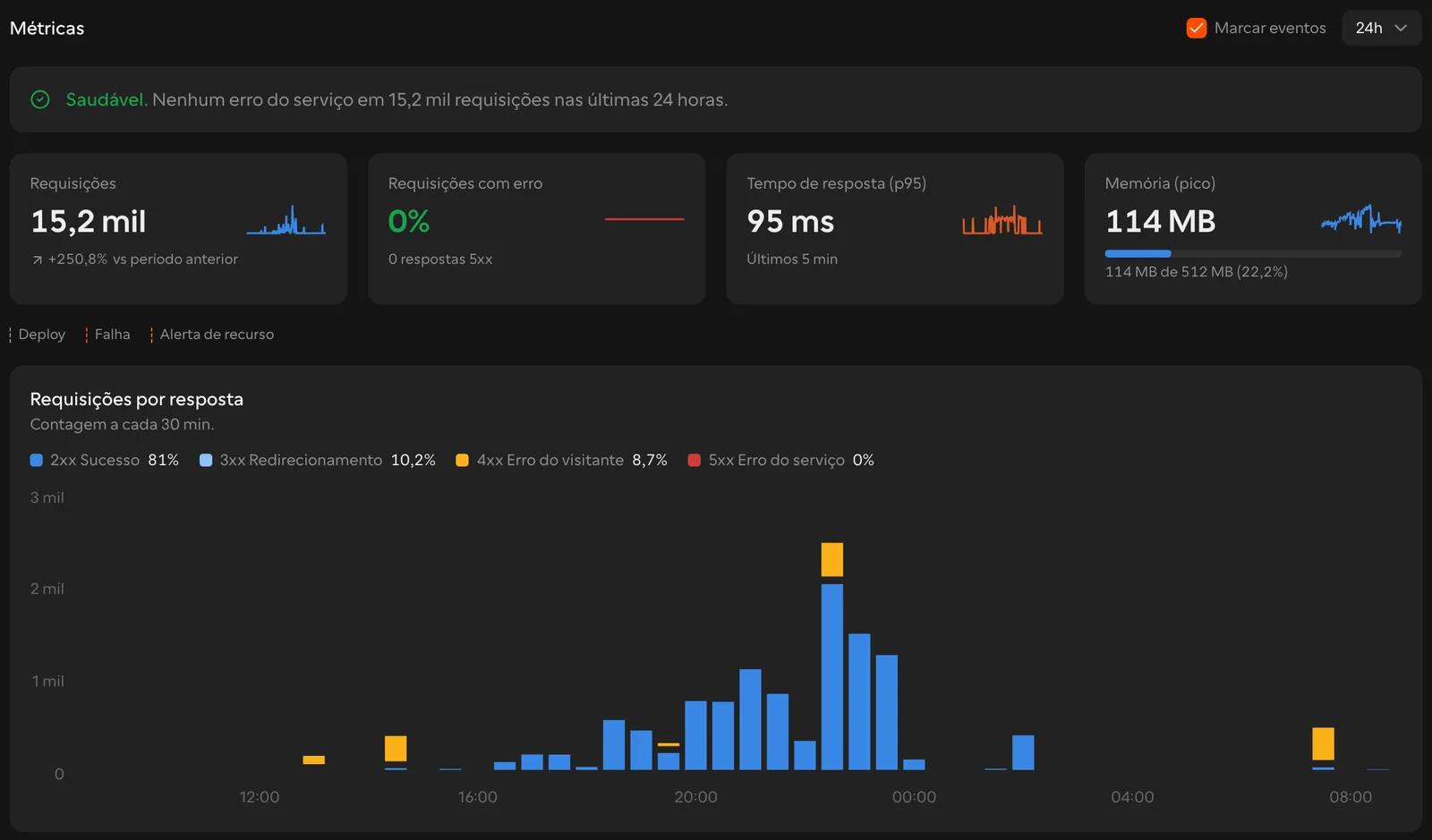Toggle the 3xx Redirecionamento legend swatch
Viewport: 1432px width, 840px height.
point(206,460)
